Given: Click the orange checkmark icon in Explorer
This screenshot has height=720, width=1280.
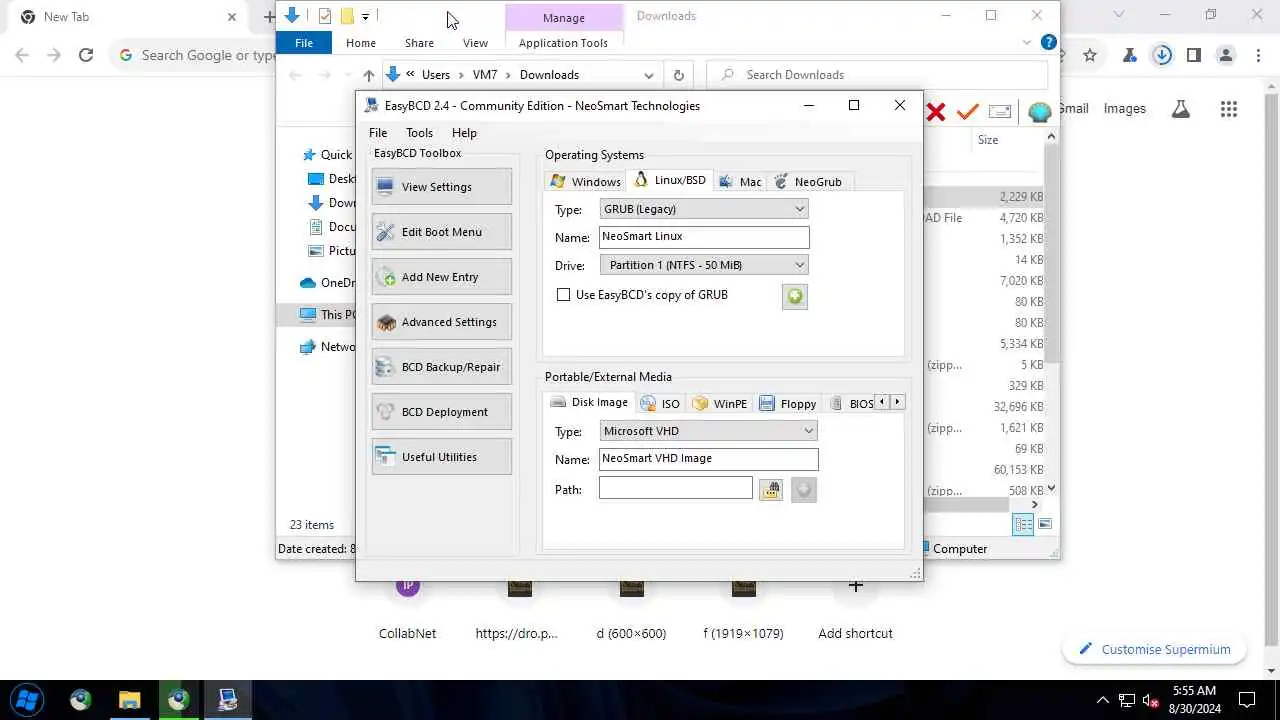Looking at the screenshot, I should (x=967, y=112).
